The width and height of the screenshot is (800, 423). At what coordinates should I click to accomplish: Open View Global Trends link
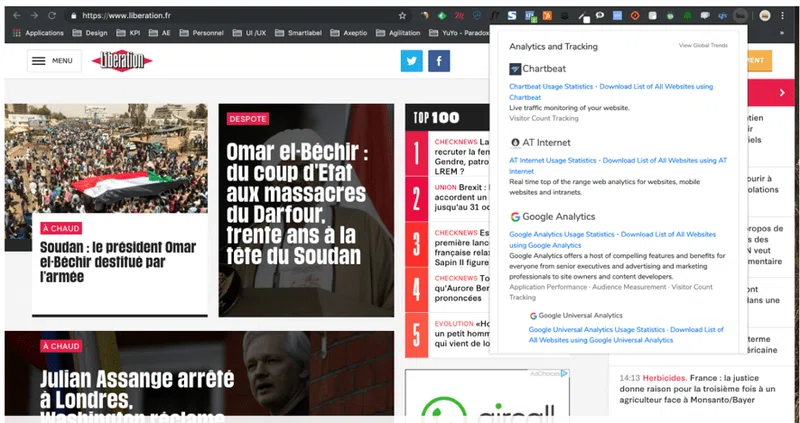tap(703, 45)
